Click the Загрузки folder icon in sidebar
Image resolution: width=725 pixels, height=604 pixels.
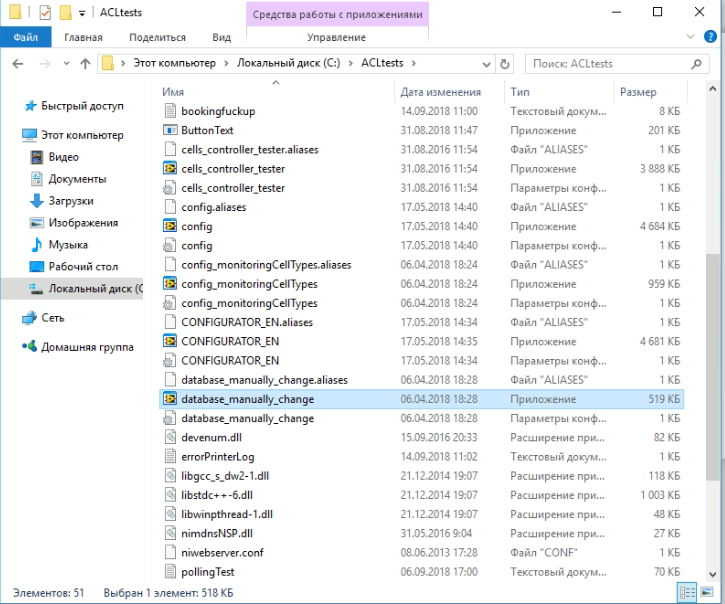(37, 201)
